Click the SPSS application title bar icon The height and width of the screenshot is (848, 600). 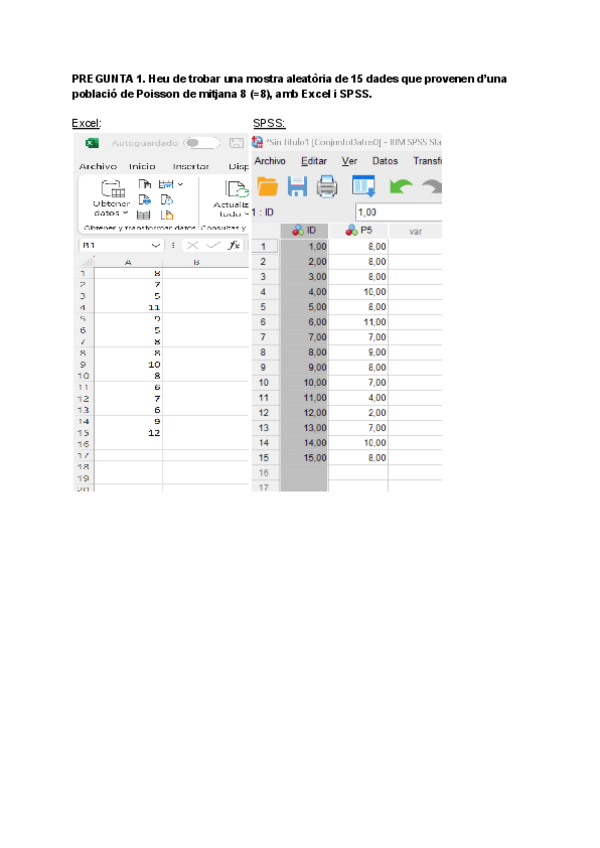coord(258,142)
